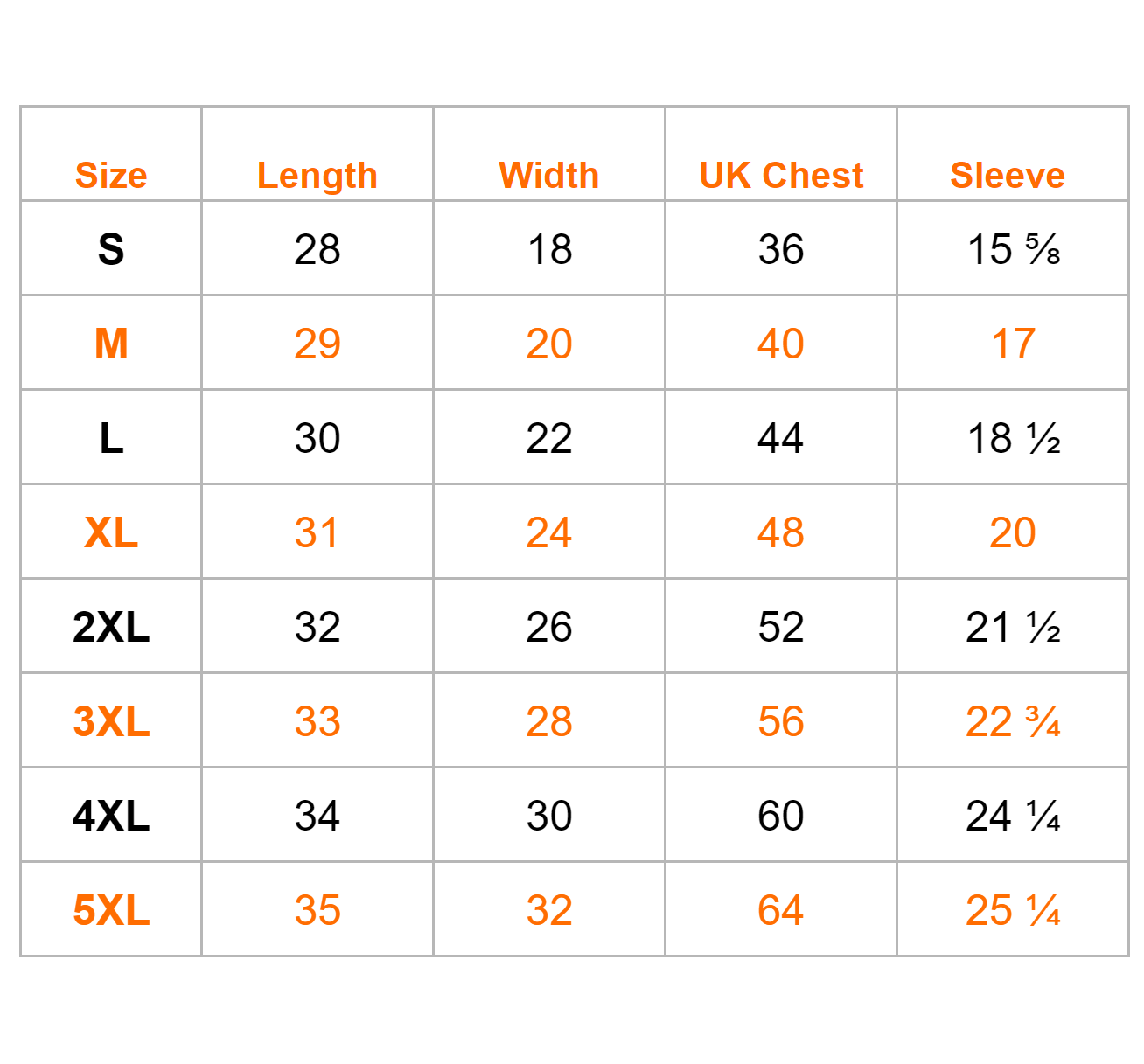Click the 24 ¼ sleeve cell

pos(1014,816)
